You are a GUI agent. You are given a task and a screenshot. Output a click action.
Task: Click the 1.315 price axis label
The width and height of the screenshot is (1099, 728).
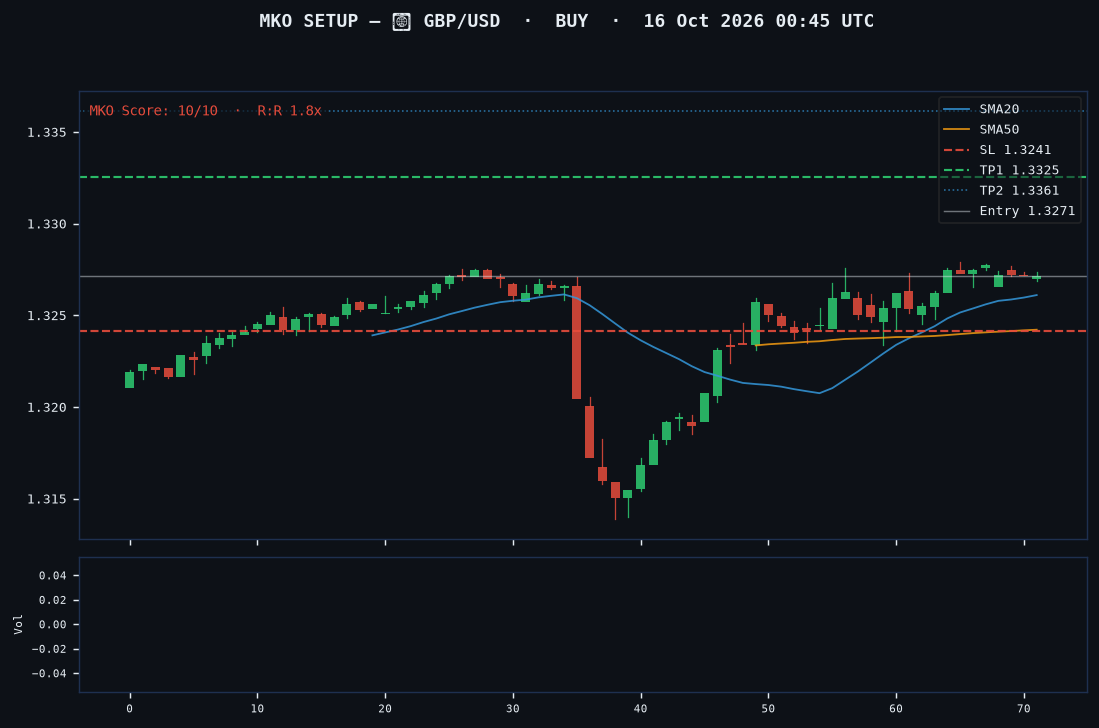tap(46, 500)
